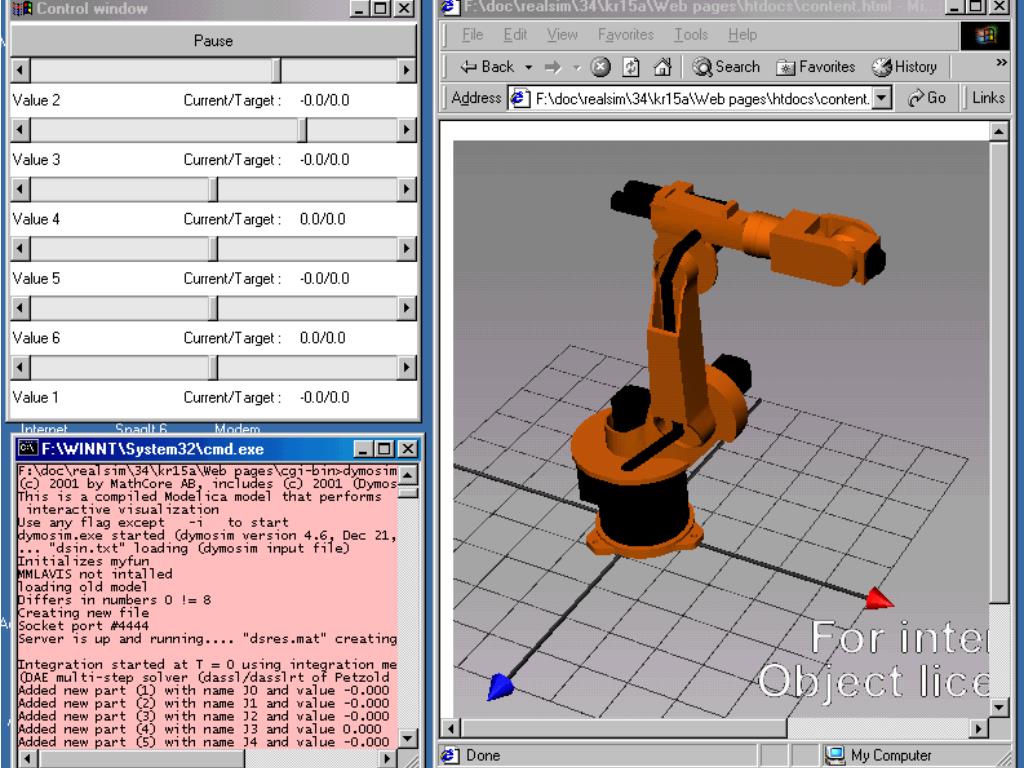Click the browser vertical scrollbar down arrow
The width and height of the screenshot is (1024, 768).
point(999,707)
